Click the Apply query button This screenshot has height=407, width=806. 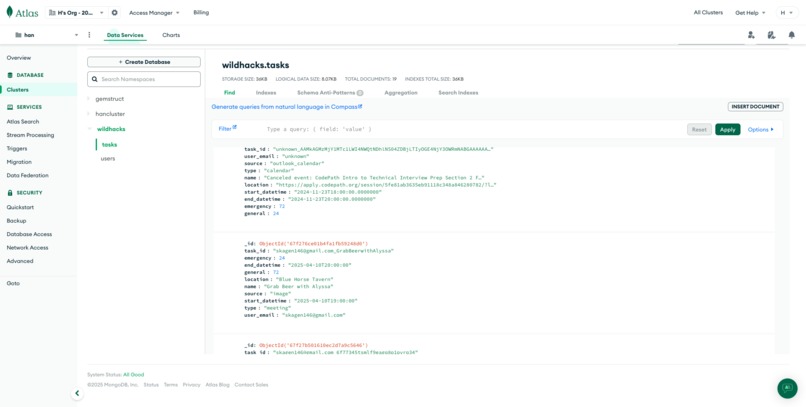click(727, 130)
